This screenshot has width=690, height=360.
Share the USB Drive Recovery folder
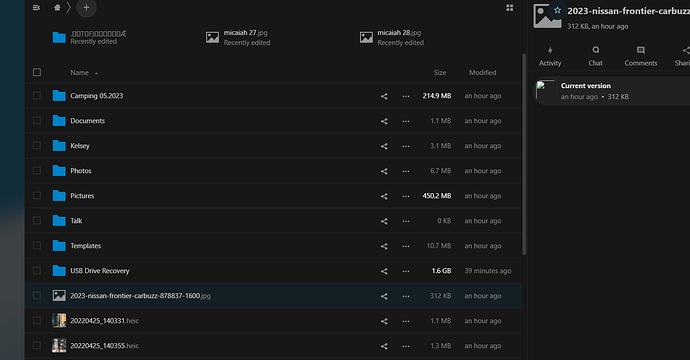[384, 271]
